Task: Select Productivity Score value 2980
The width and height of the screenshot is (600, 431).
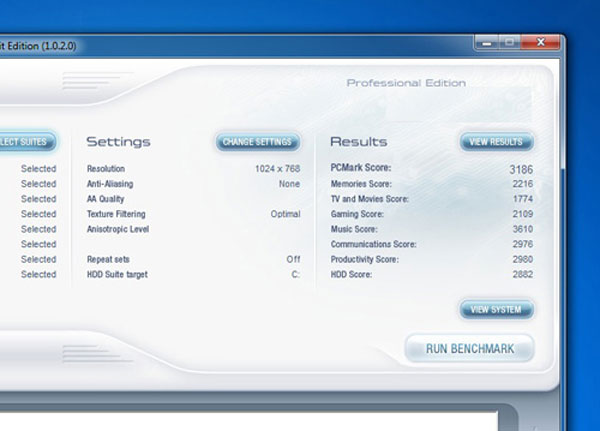Action: [523, 259]
